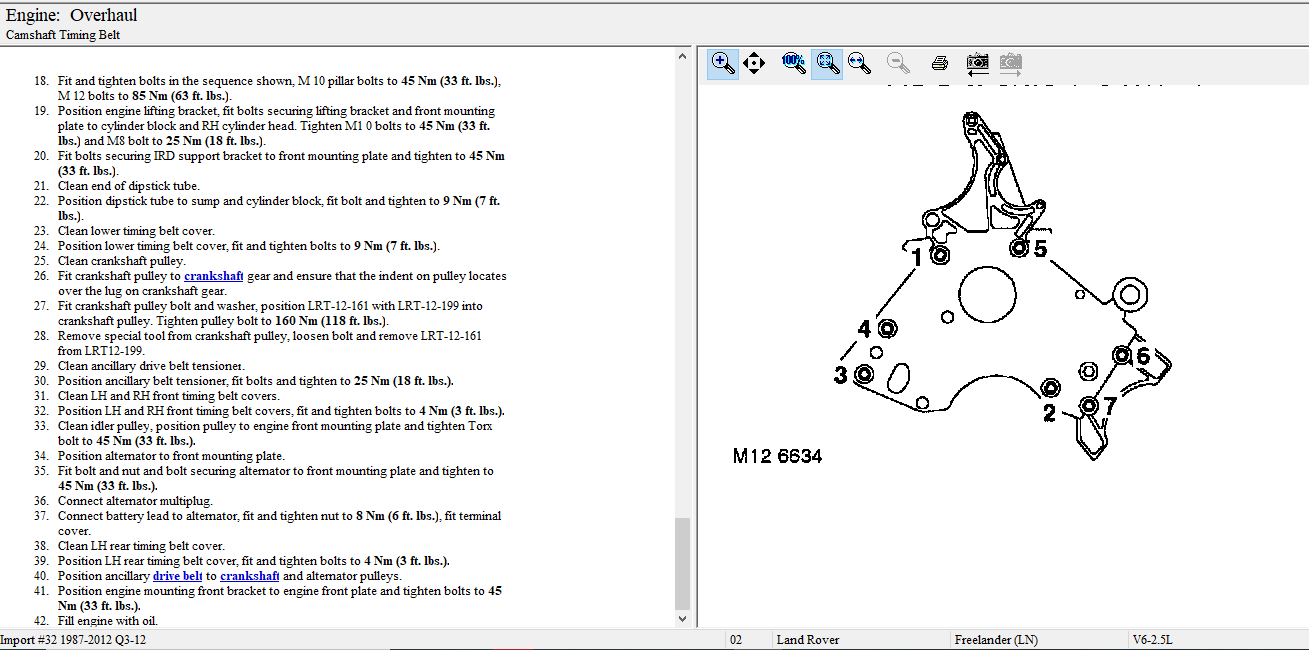
Task: Click the Freelander (LN) model field
Action: (x=996, y=640)
